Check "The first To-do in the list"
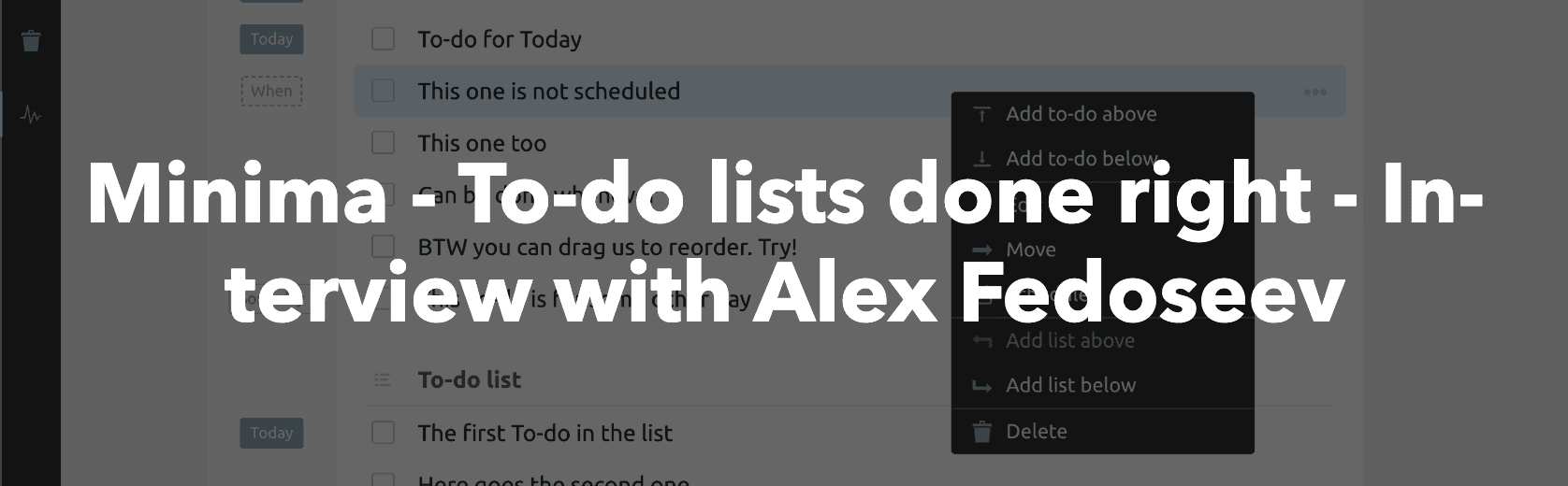The height and width of the screenshot is (486, 1568). tap(383, 433)
